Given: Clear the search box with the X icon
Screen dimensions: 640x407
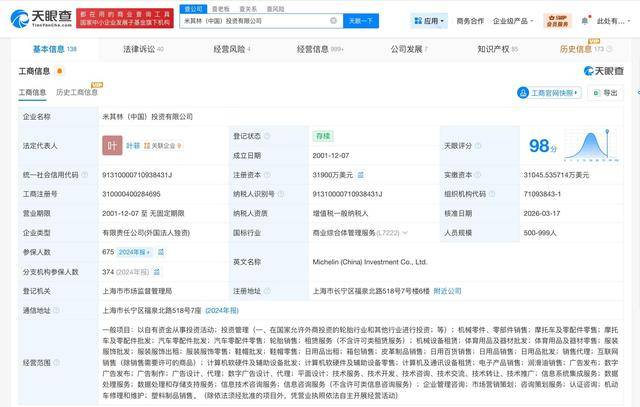Looking at the screenshot, I should tap(333, 20).
